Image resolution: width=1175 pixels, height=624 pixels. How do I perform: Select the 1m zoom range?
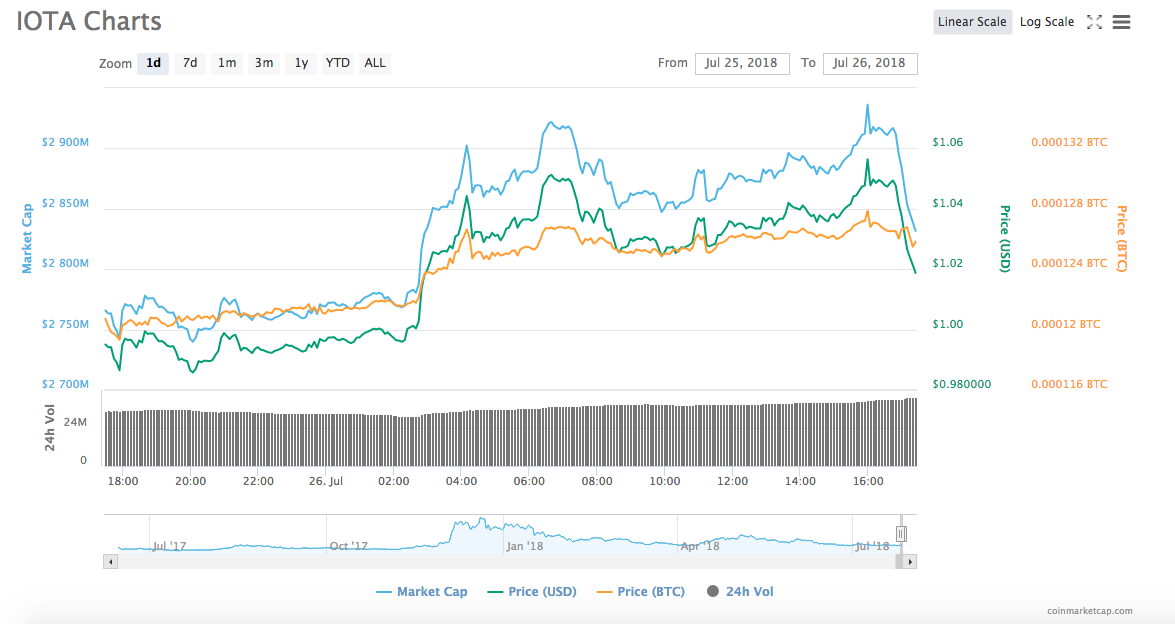[227, 63]
